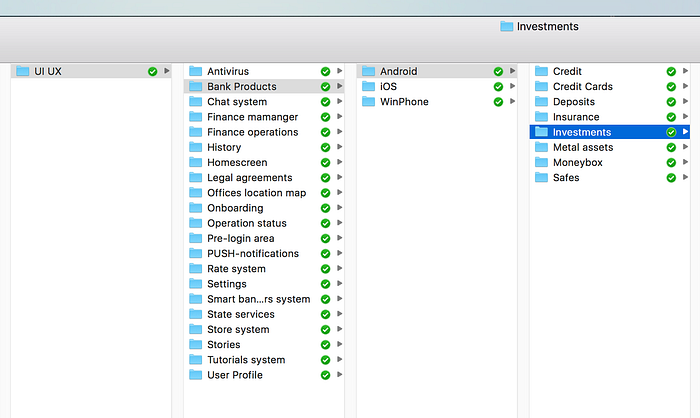The width and height of the screenshot is (700, 418).
Task: Click the Investments folder icon in title bar
Action: (507, 26)
